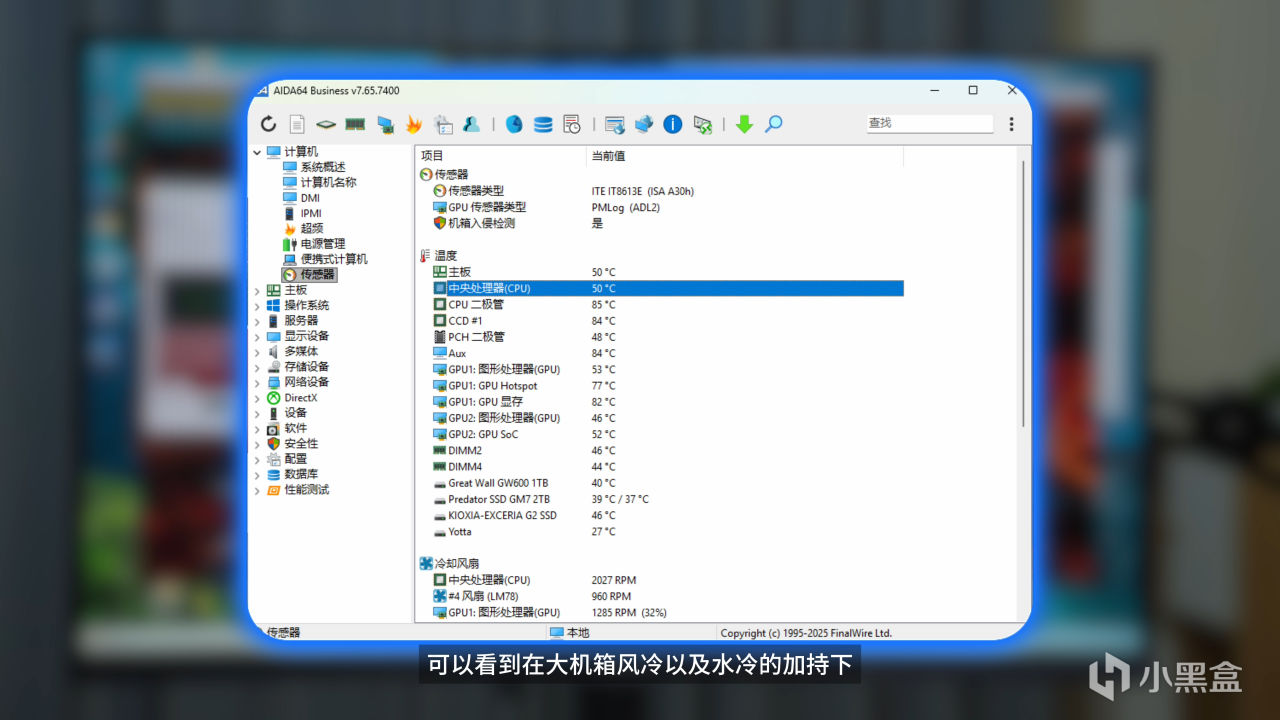The image size is (1280, 720).
Task: Click the magnifying glass search icon
Action: pyautogui.click(x=773, y=124)
